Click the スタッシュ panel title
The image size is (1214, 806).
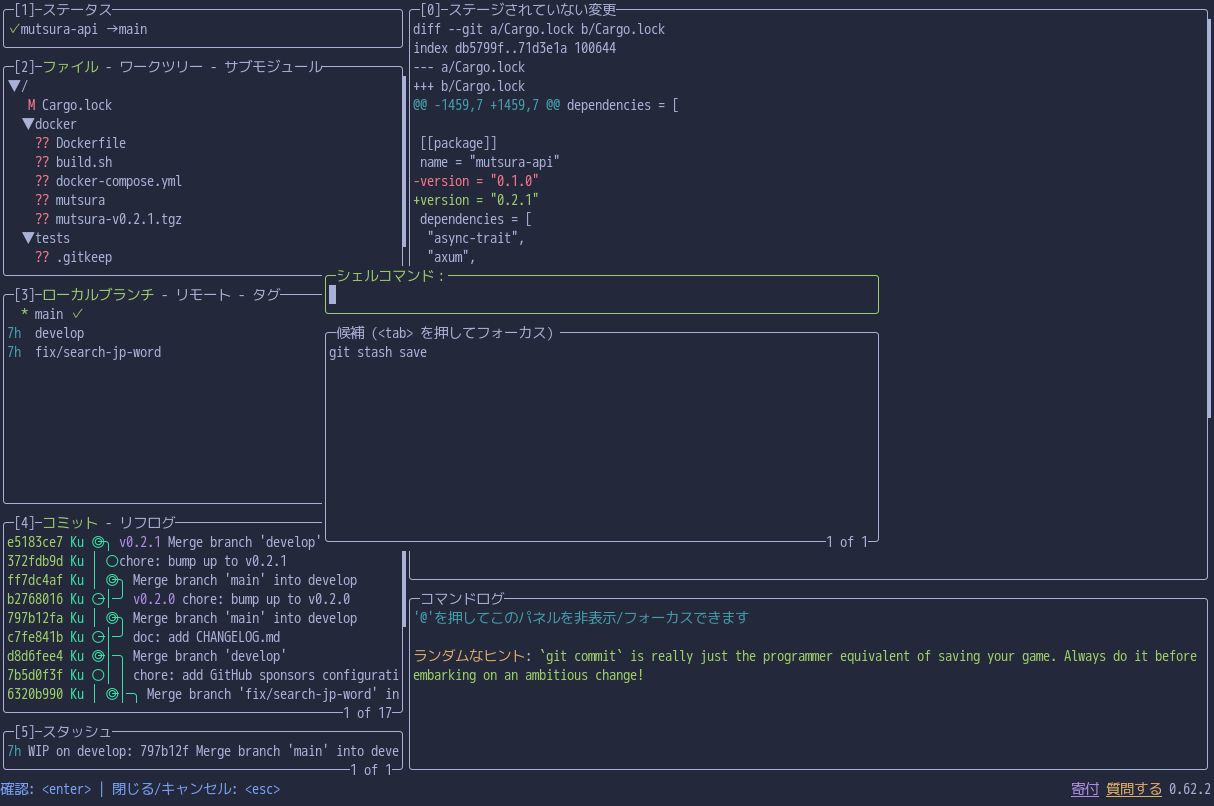pos(77,732)
